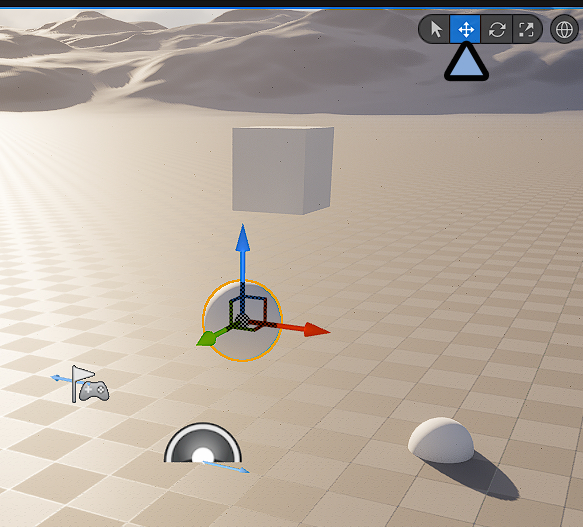Activate the Select mode cursor tool
Screen dimensions: 583x527
click(x=435, y=29)
